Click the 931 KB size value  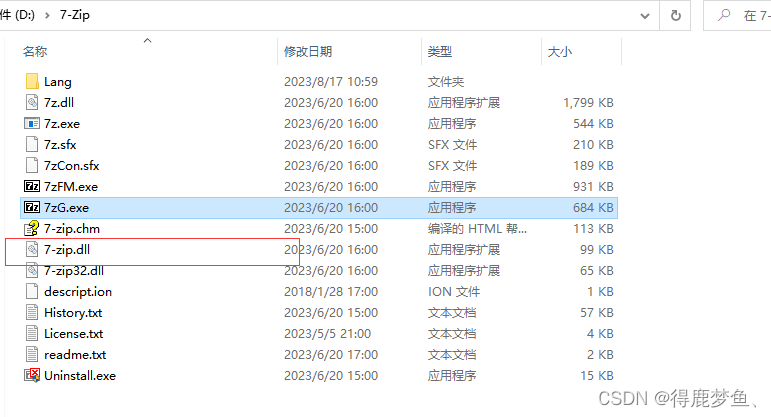(x=593, y=186)
